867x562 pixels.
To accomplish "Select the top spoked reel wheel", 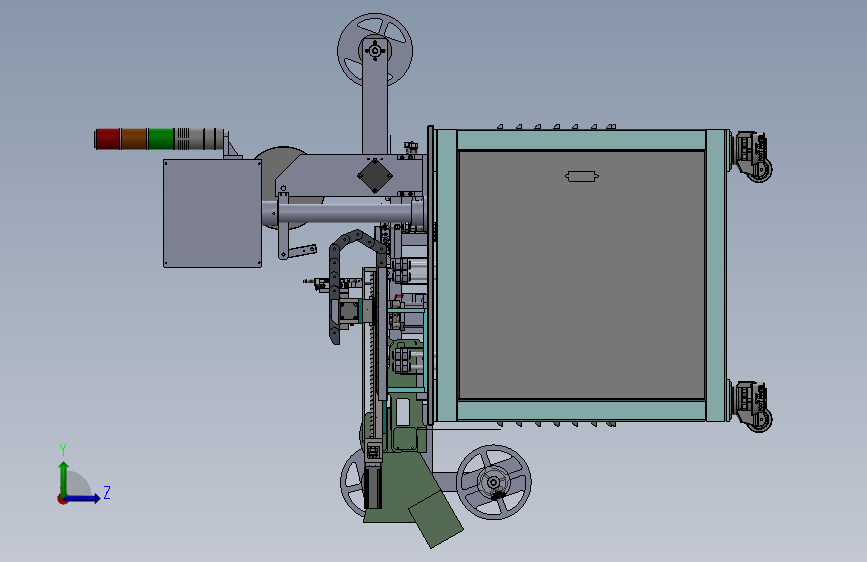I will pyautogui.click(x=375, y=50).
